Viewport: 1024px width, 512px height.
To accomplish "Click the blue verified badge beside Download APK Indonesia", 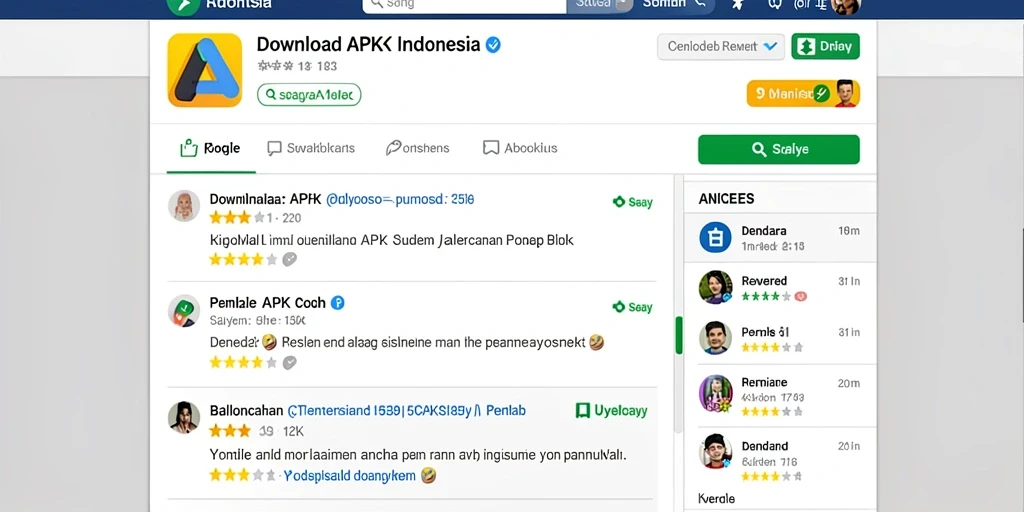I will [x=494, y=45].
